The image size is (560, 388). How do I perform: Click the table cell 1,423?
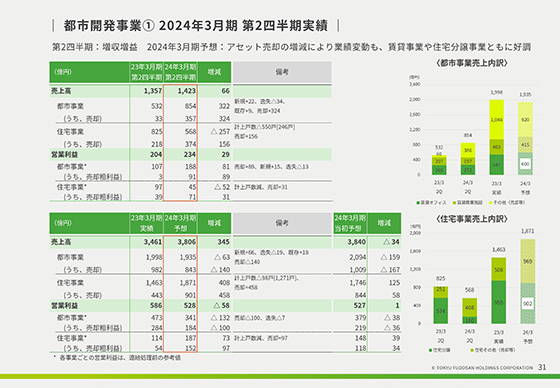coord(186,91)
